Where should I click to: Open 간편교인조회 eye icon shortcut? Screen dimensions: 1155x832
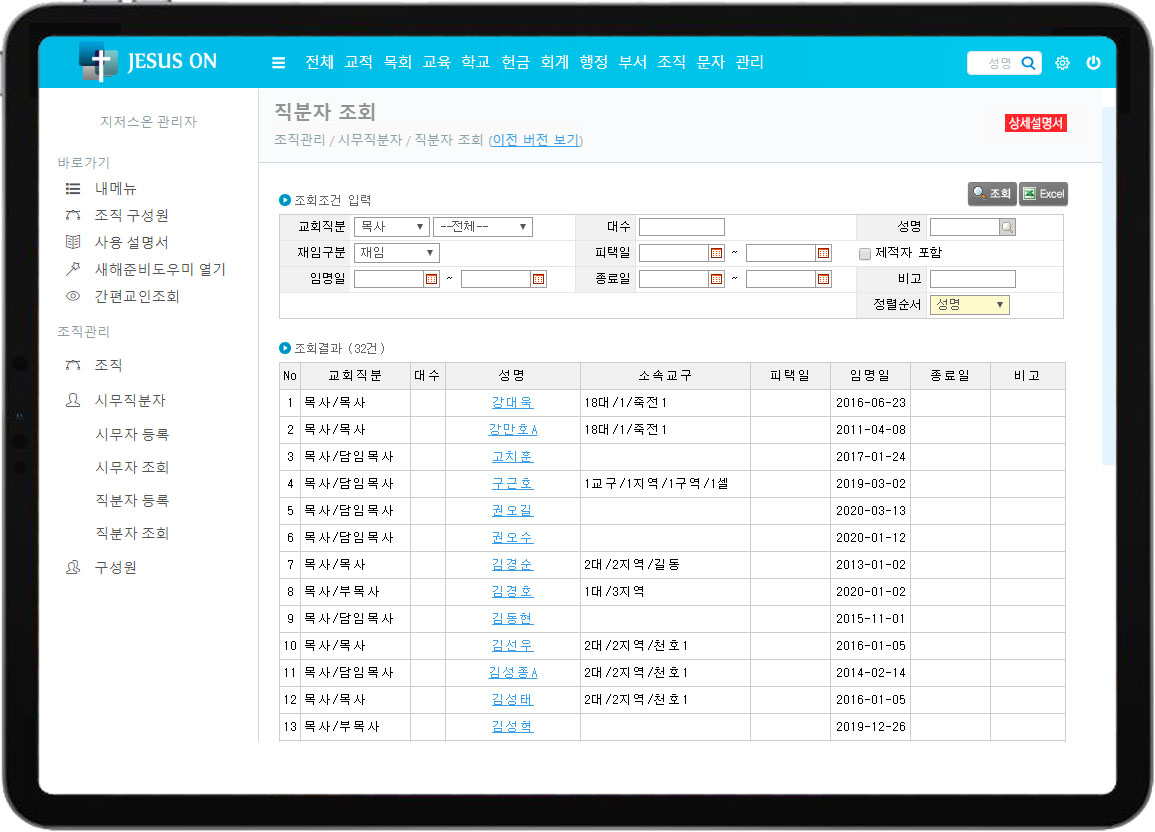pos(72,297)
